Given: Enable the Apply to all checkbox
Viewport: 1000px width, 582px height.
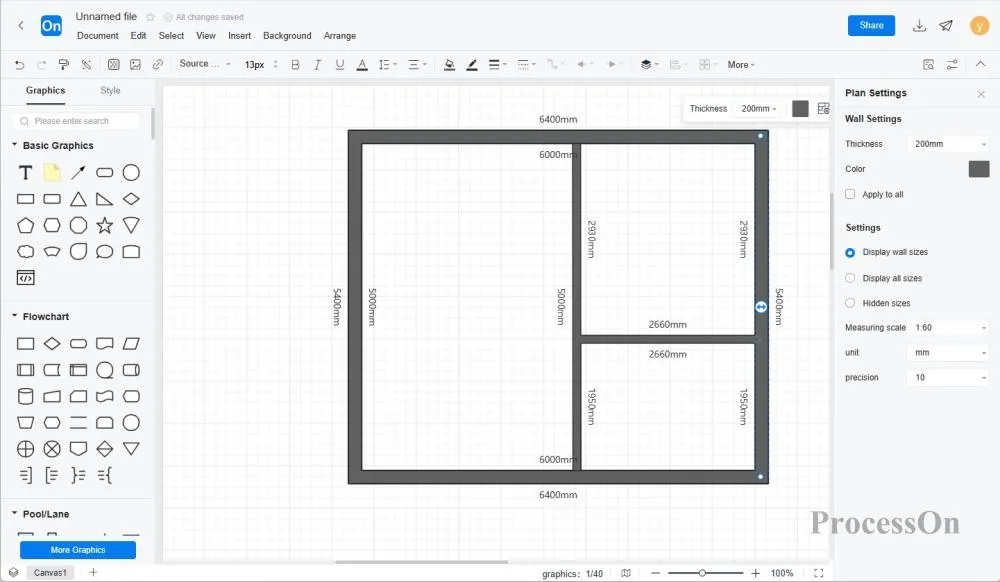Looking at the screenshot, I should coord(850,194).
